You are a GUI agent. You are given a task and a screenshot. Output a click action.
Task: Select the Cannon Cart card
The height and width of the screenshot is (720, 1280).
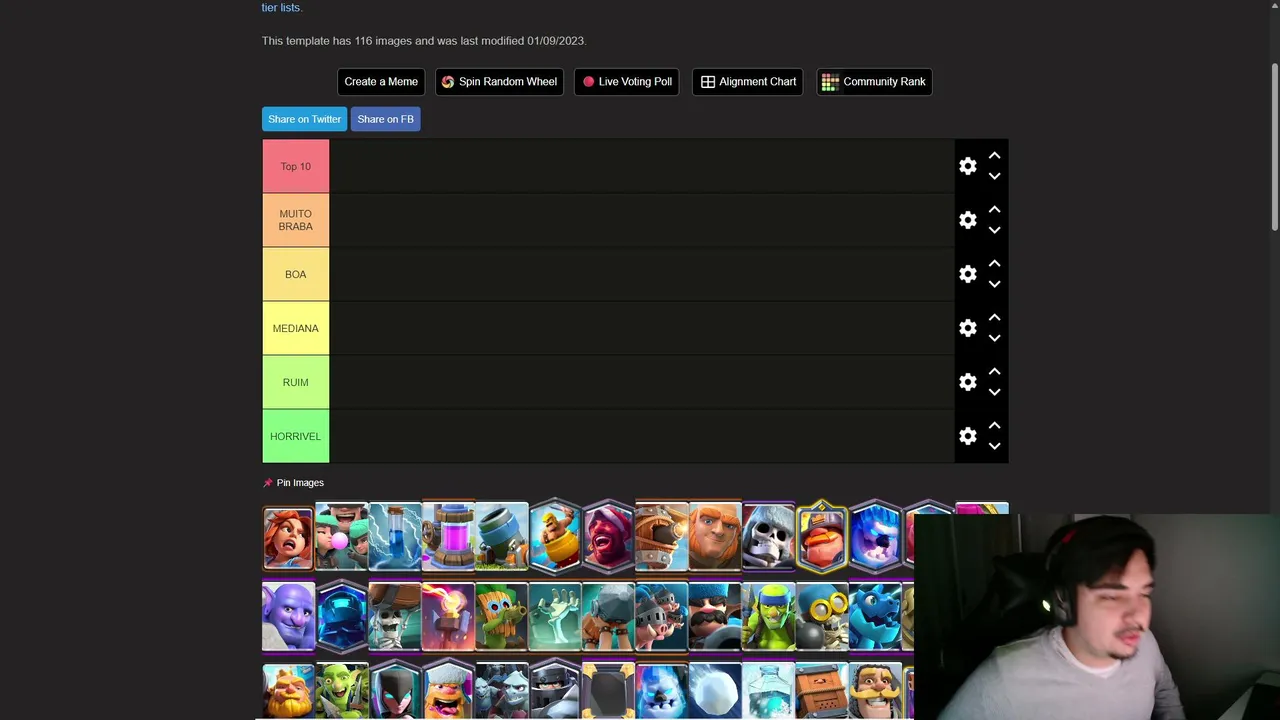(661, 537)
